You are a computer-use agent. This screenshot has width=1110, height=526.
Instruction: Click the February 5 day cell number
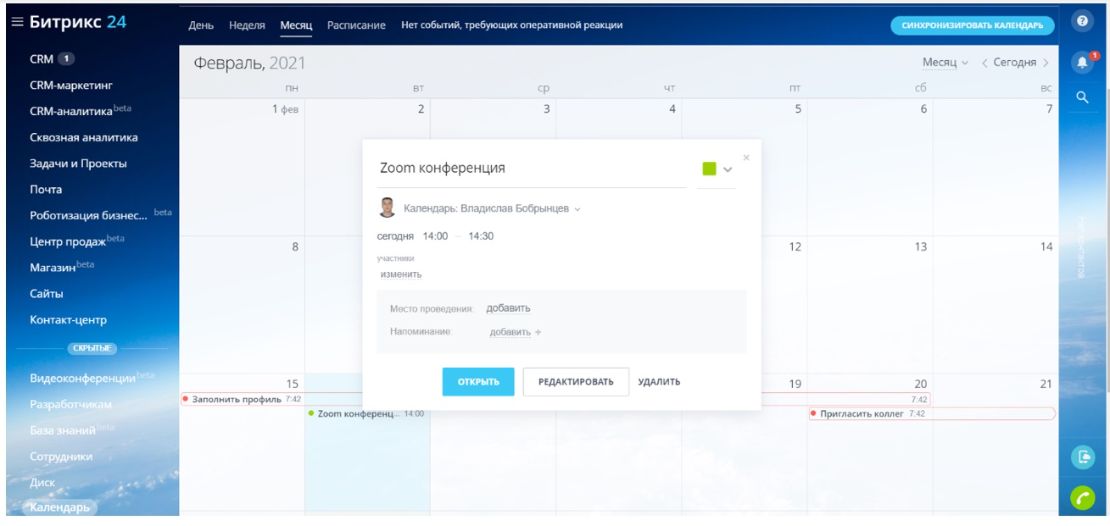coord(798,109)
